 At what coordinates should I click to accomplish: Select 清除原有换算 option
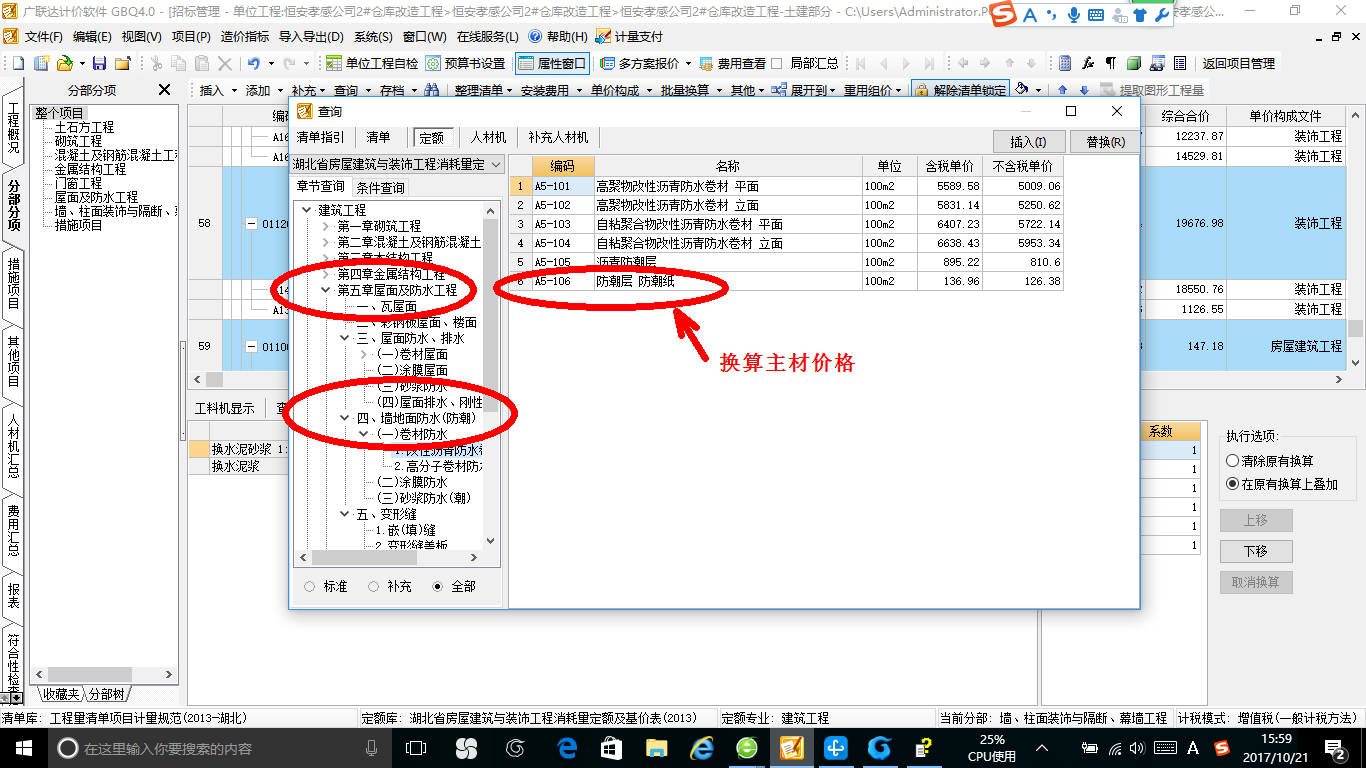point(1232,461)
